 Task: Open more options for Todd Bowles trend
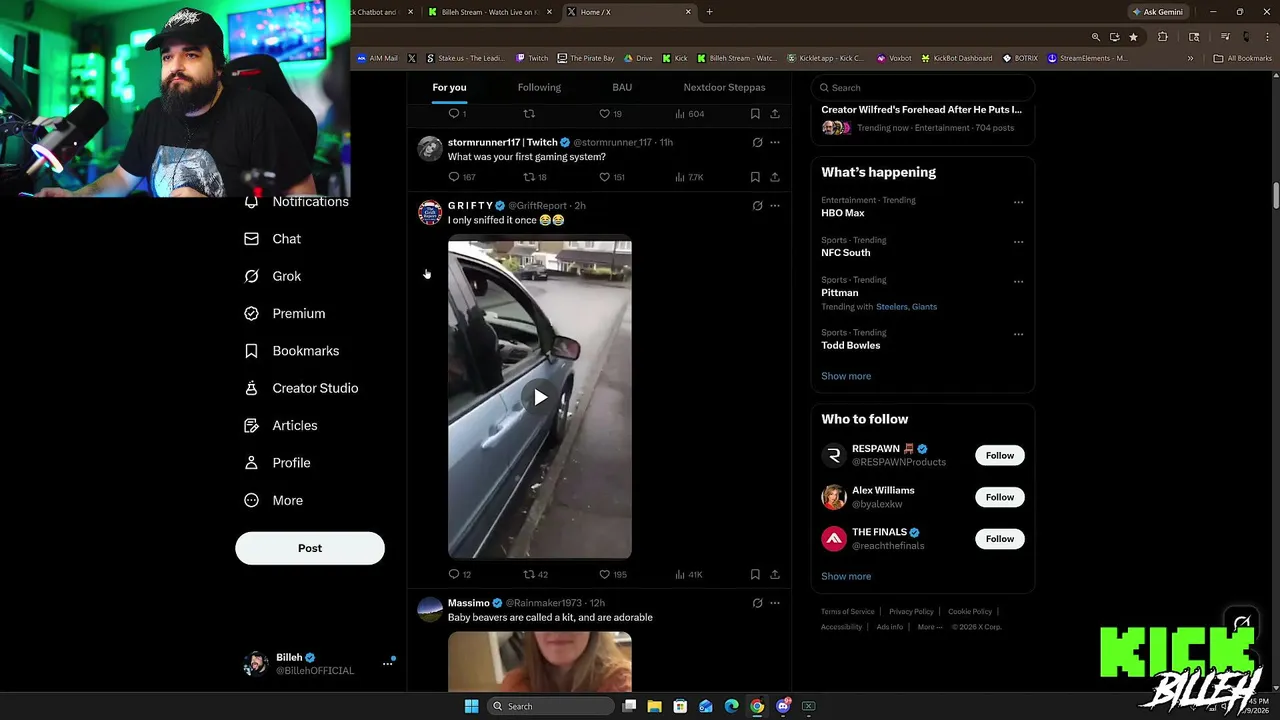1018,334
